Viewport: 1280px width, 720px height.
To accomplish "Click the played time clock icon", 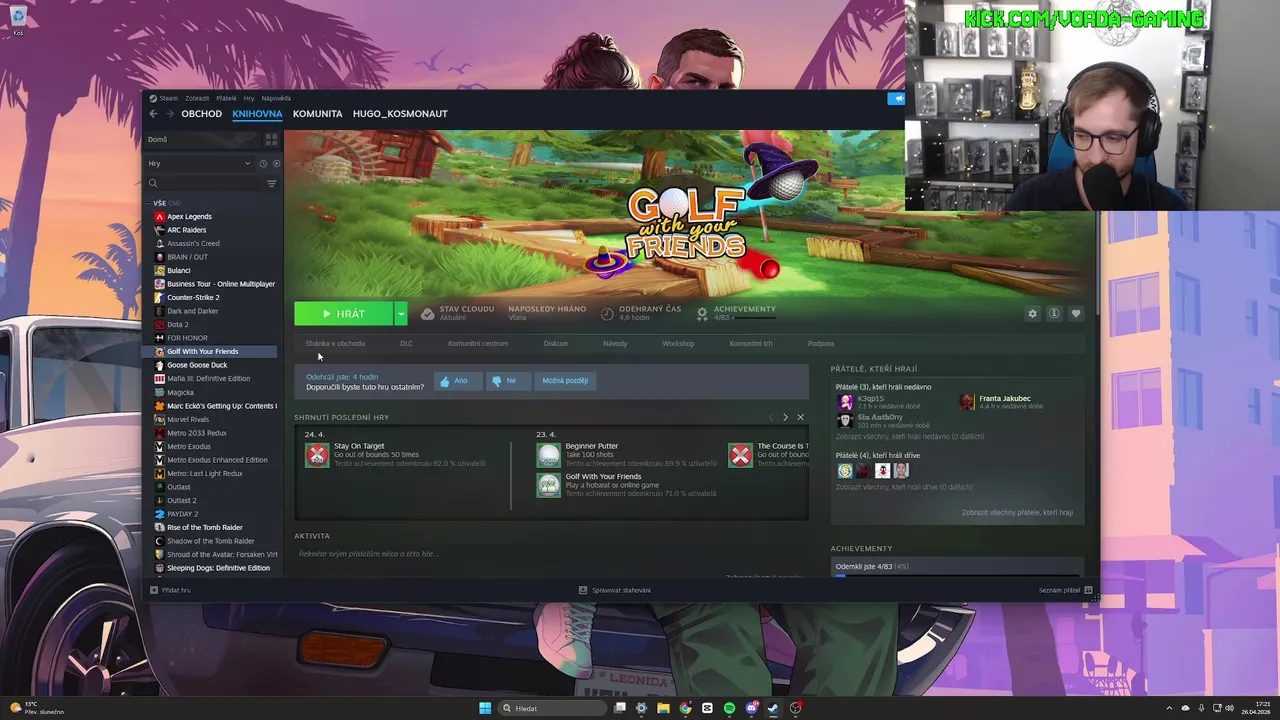I will (607, 313).
